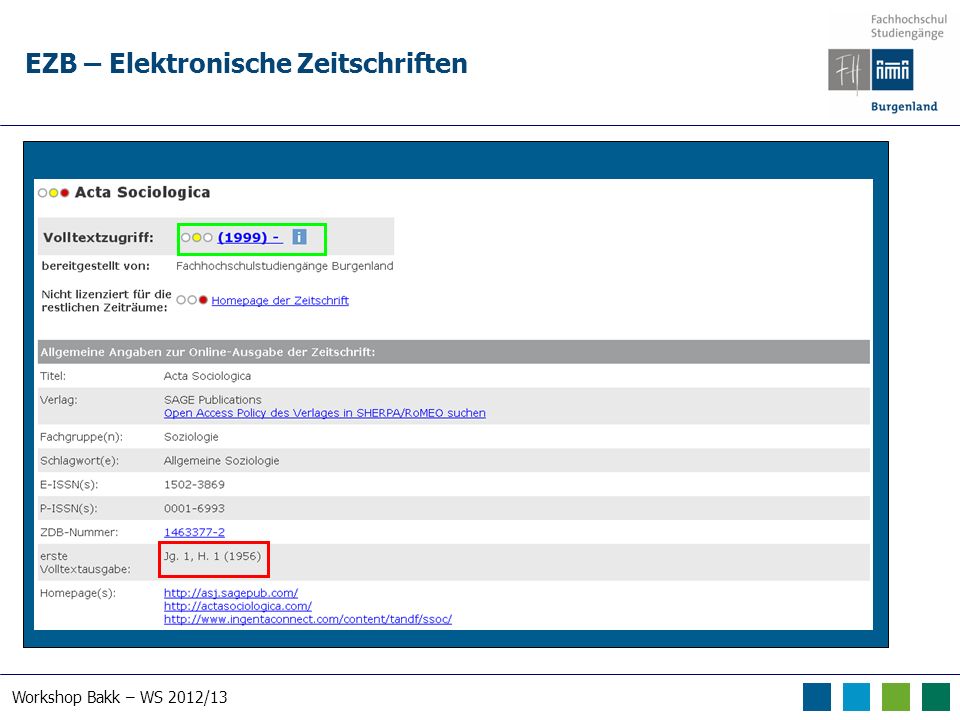This screenshot has width=960, height=720.
Task: Click the blue info icon beside (1999)
Action: pyautogui.click(x=299, y=237)
